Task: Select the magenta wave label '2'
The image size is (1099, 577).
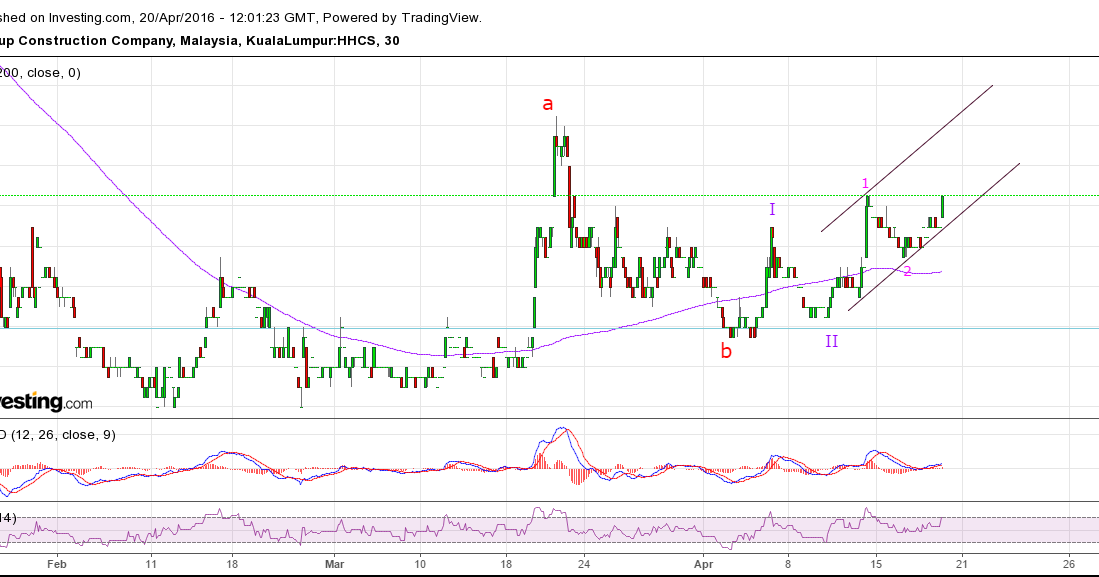Action: (x=907, y=271)
